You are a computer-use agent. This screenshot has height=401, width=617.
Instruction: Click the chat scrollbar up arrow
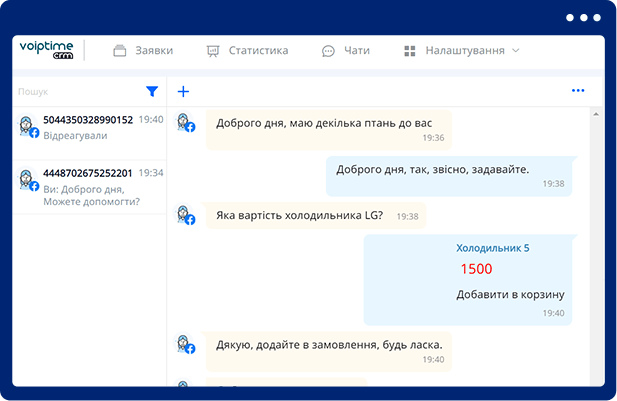tap(596, 115)
